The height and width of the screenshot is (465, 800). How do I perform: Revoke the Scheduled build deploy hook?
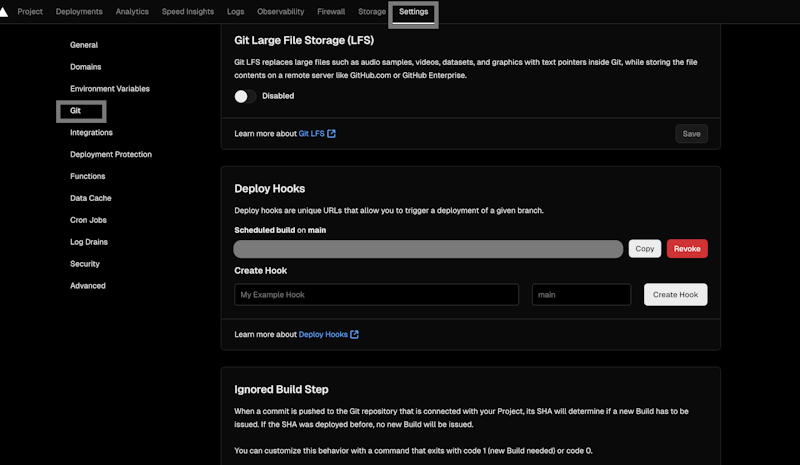click(x=687, y=249)
